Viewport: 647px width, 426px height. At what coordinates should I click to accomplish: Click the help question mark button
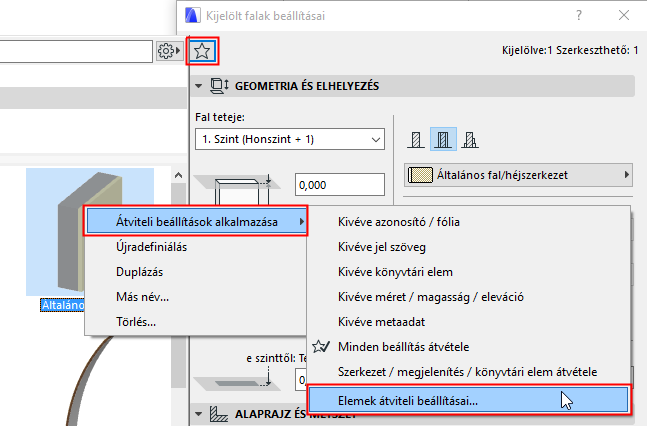click(x=579, y=14)
